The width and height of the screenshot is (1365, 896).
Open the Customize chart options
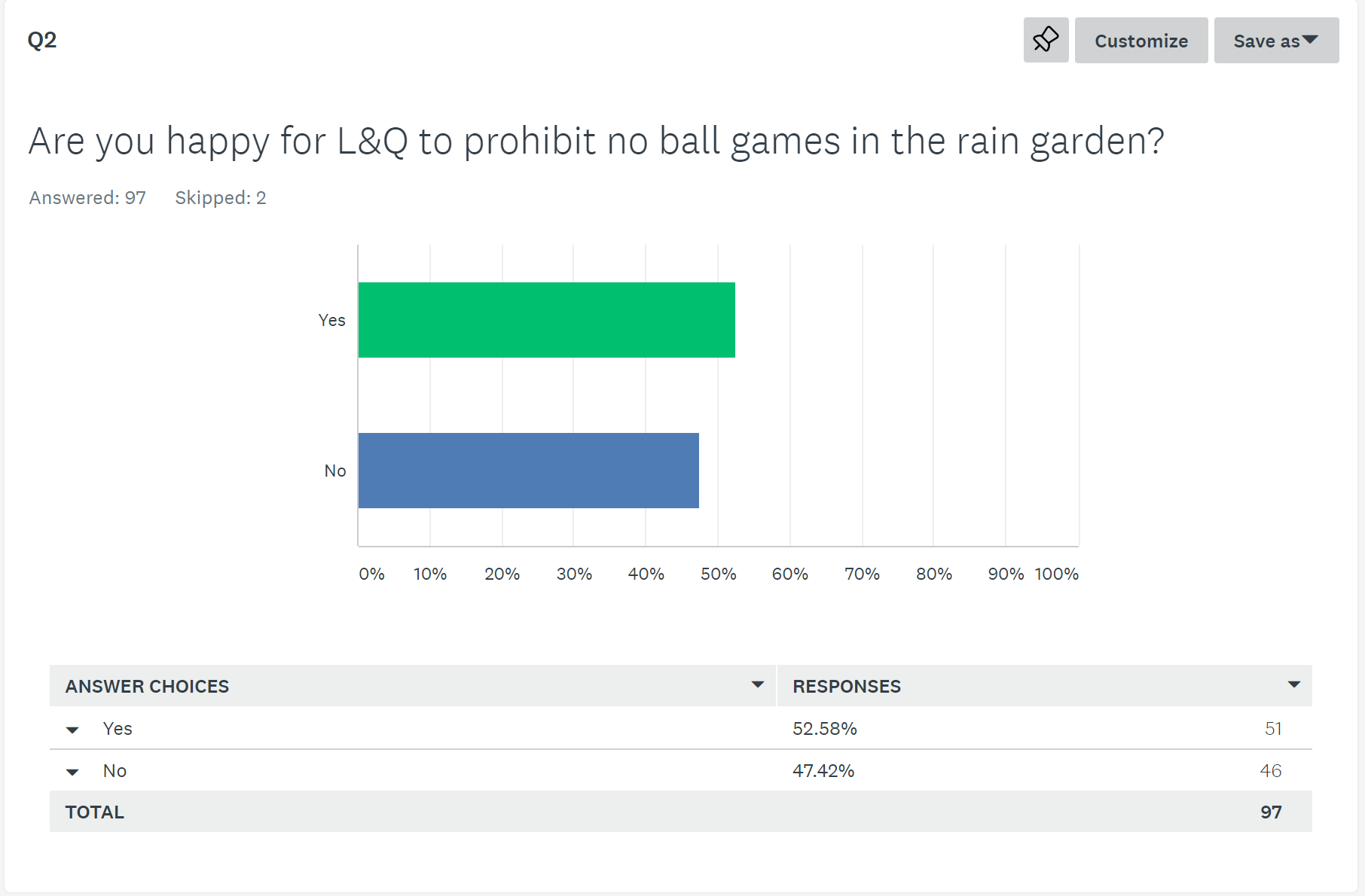1141,41
